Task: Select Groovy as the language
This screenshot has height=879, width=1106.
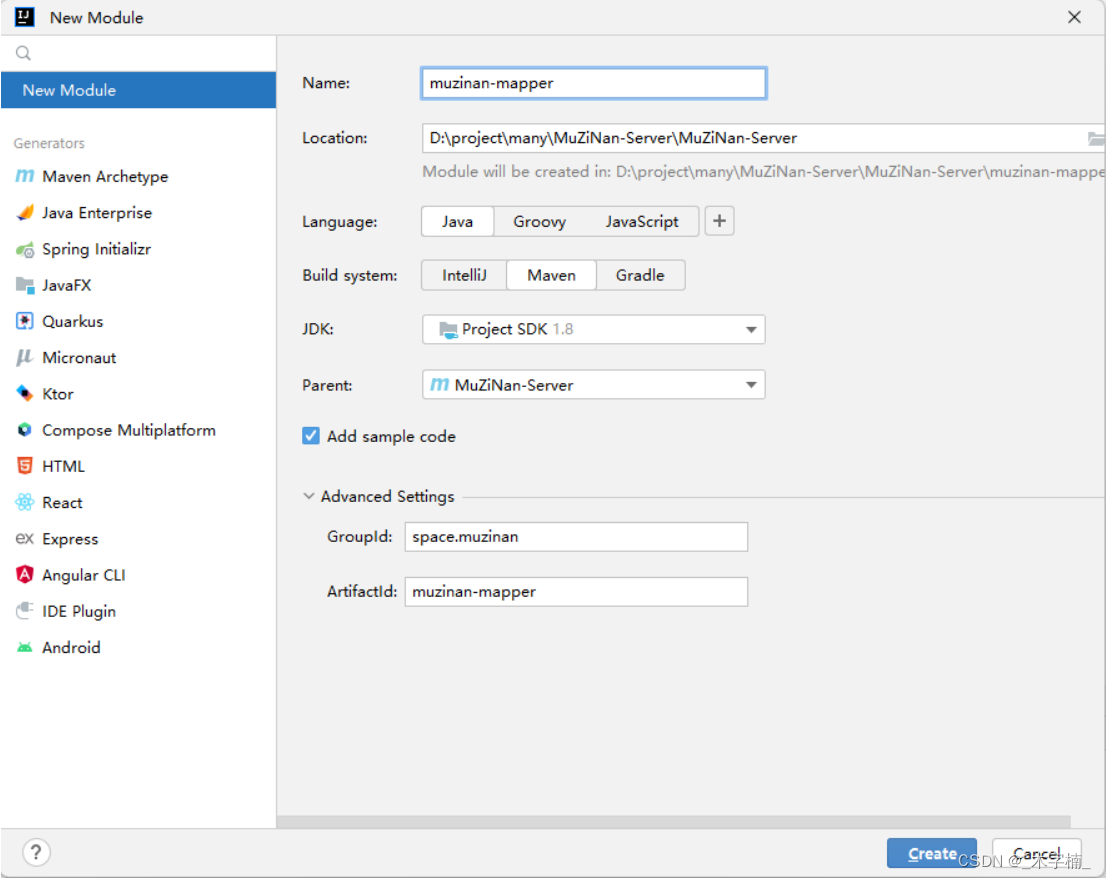Action: (x=539, y=222)
